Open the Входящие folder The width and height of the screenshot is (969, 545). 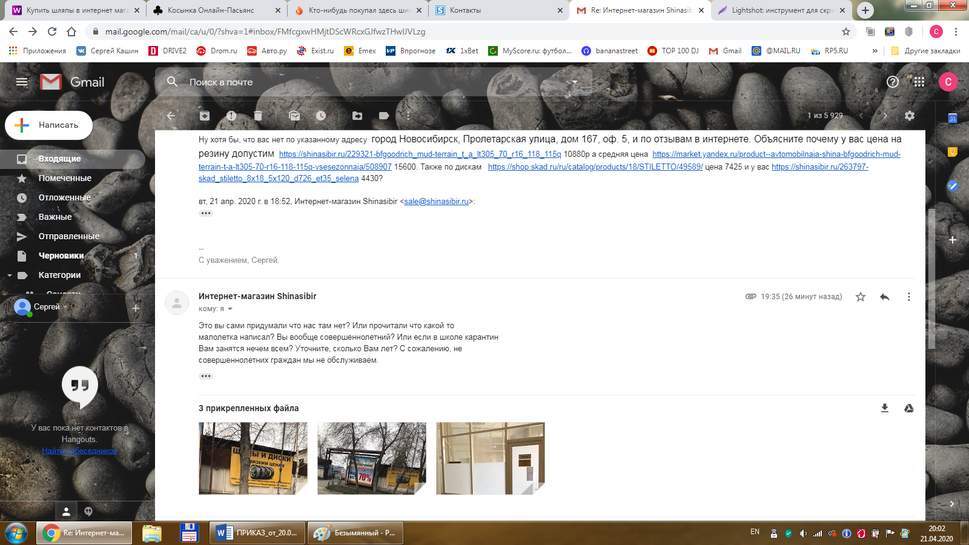pos(59,159)
